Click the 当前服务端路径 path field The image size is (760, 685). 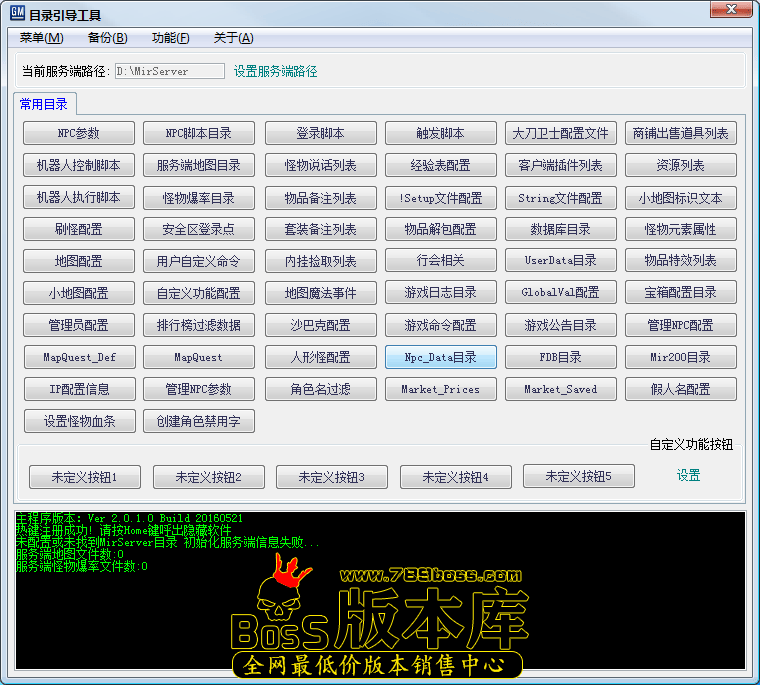point(169,71)
